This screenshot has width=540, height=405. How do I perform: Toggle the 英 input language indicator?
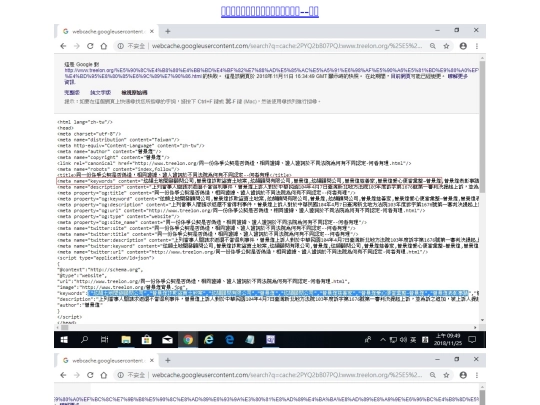[413, 340]
